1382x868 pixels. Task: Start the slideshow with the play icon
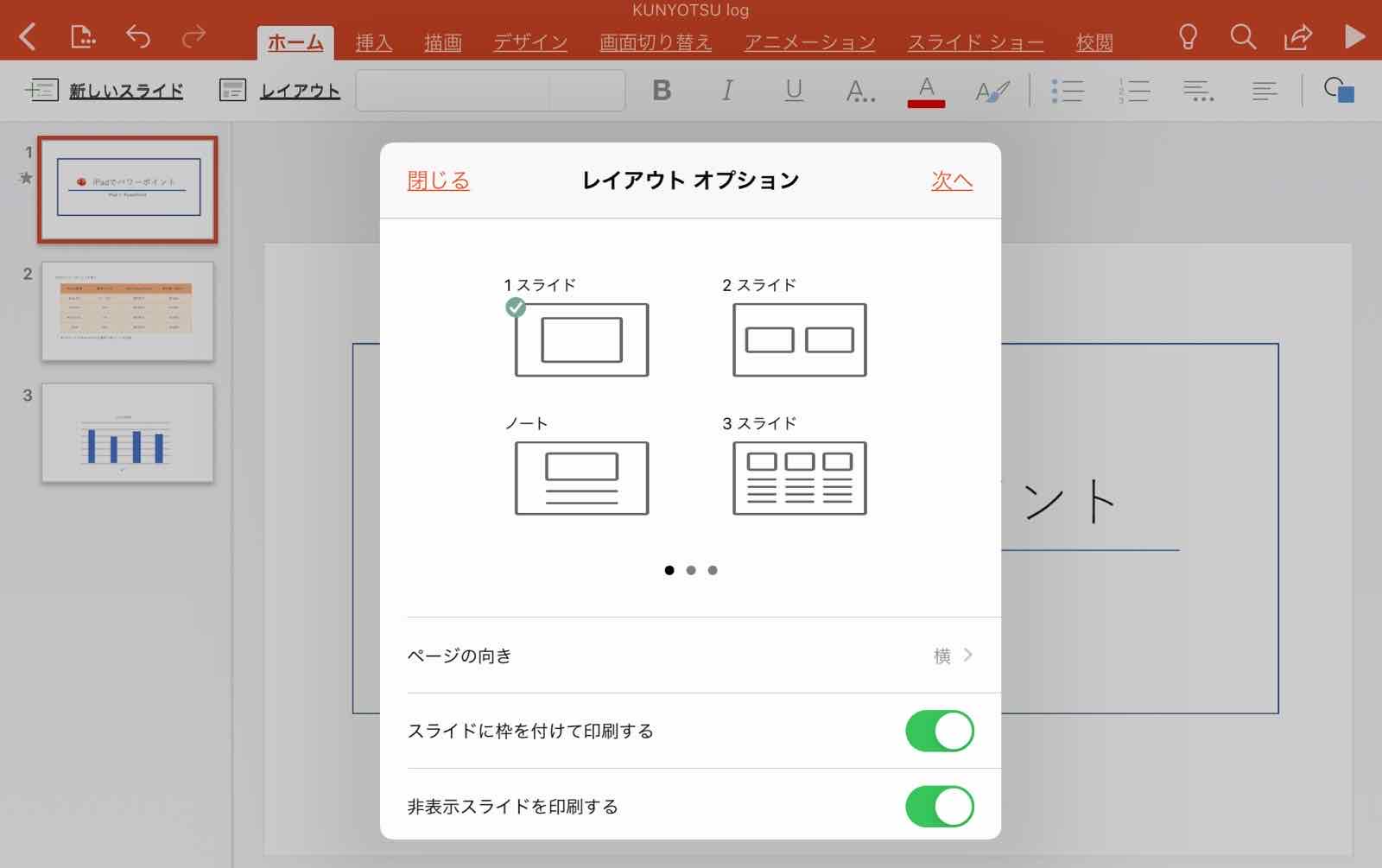(1354, 36)
